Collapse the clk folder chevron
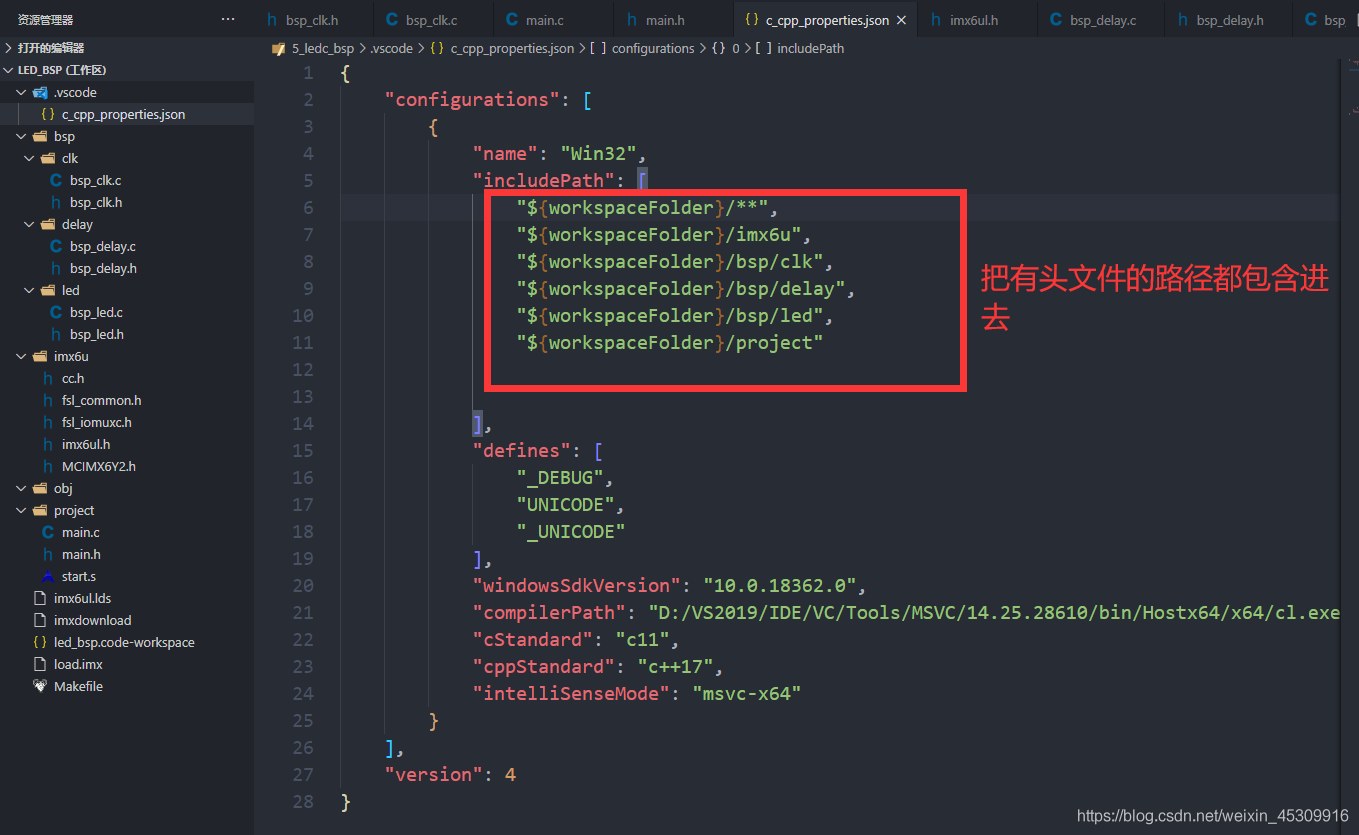 tap(30, 158)
